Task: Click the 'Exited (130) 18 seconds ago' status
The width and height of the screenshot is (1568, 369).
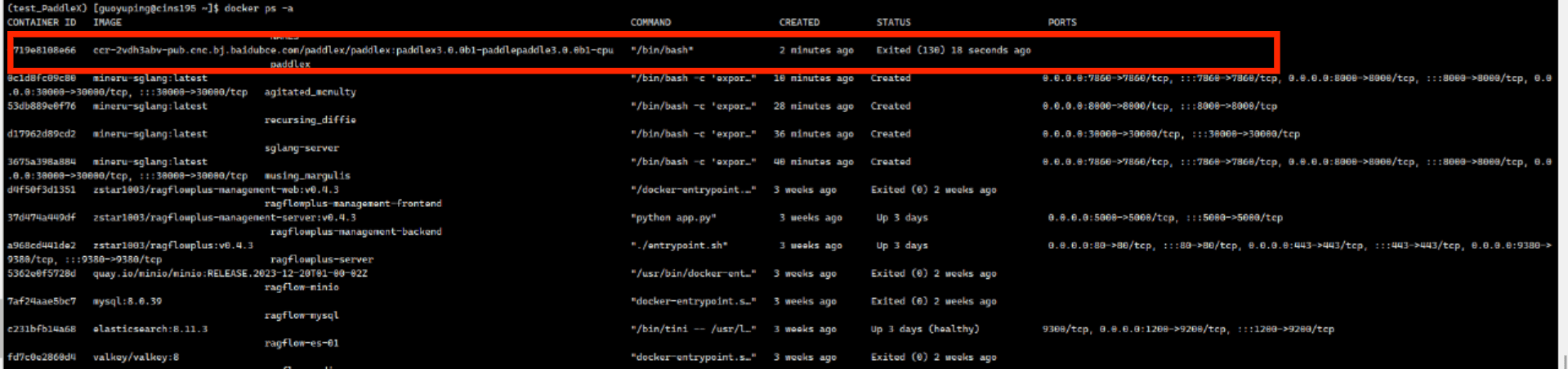Action: [x=953, y=50]
